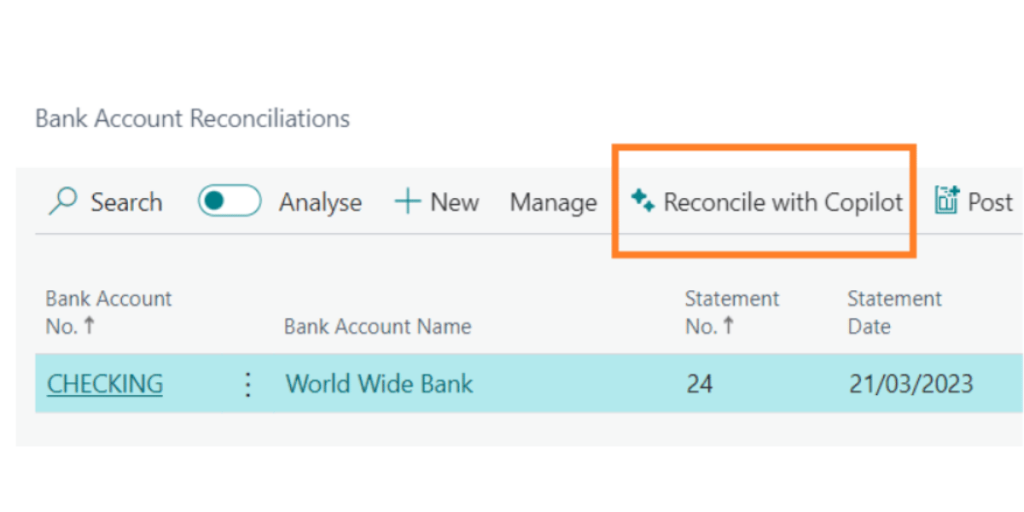1024x512 pixels.
Task: Click the plus icon beside New
Action: 407,202
